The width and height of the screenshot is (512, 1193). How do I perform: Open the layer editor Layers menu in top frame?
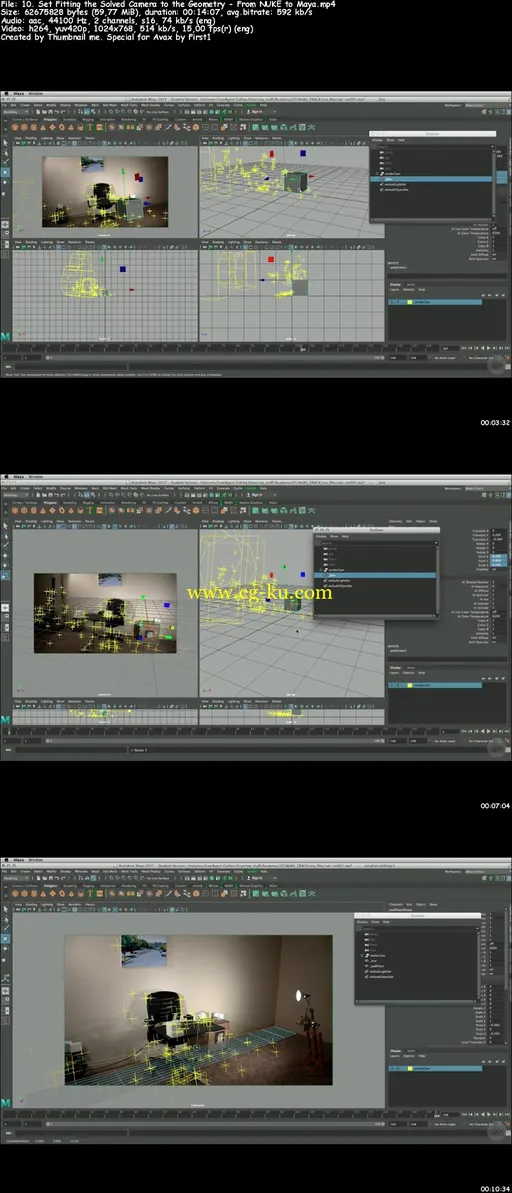click(395, 289)
